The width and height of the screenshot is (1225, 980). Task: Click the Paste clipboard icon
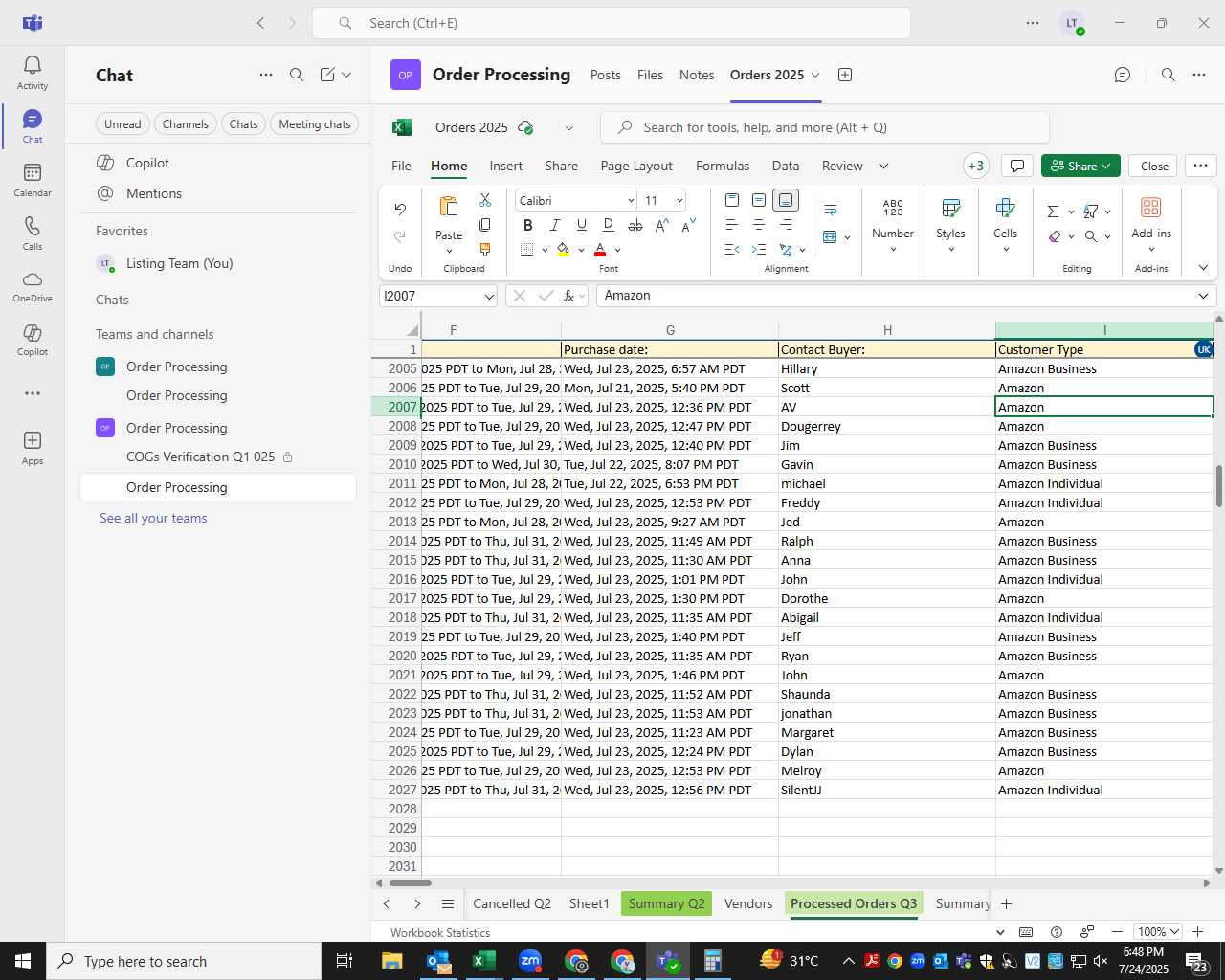448,207
